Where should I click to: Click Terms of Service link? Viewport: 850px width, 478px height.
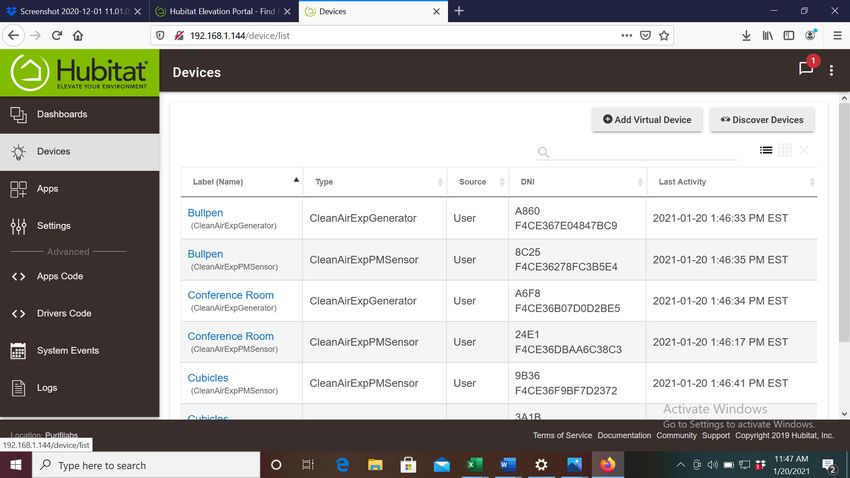click(562, 435)
